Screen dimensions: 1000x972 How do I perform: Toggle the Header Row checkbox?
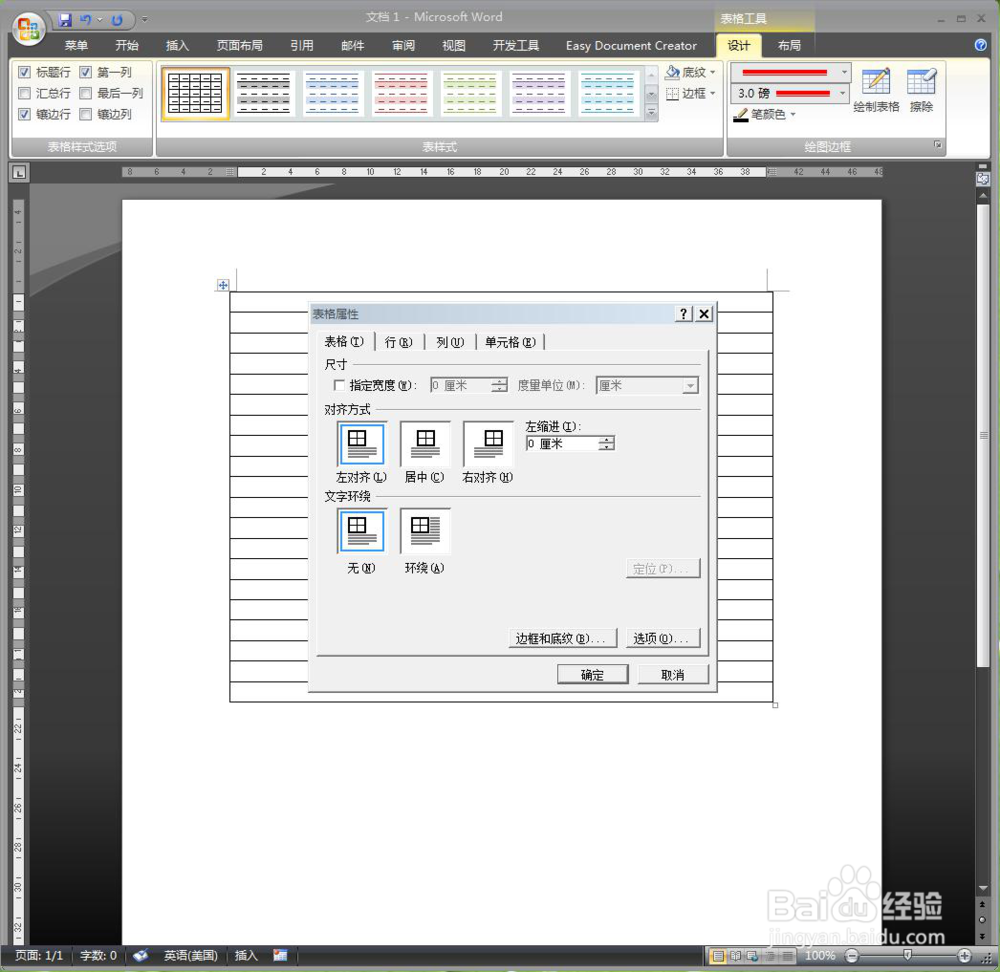tap(24, 72)
